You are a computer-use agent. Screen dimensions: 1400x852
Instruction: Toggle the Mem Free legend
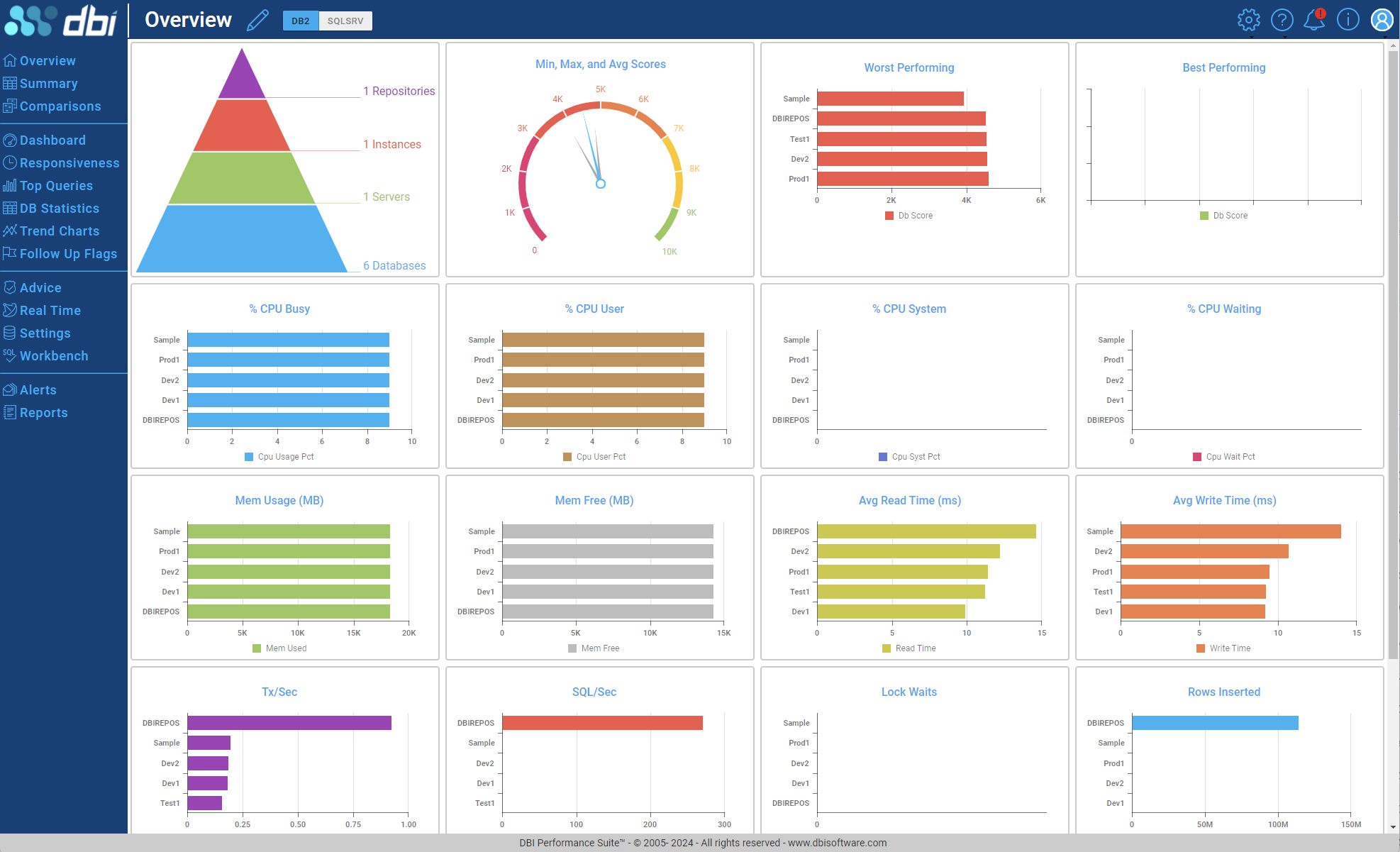[594, 648]
